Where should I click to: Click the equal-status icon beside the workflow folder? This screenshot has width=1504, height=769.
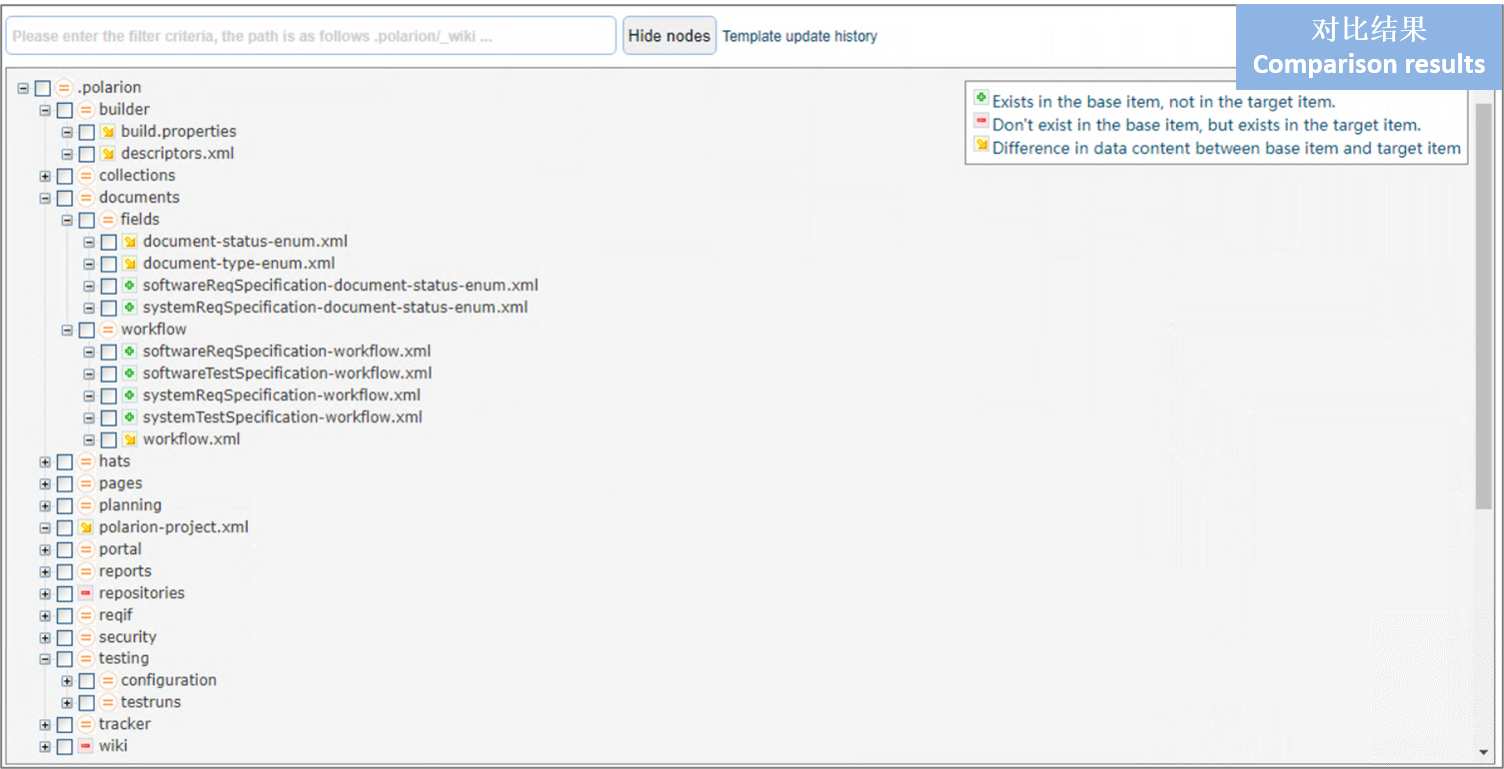click(x=108, y=330)
